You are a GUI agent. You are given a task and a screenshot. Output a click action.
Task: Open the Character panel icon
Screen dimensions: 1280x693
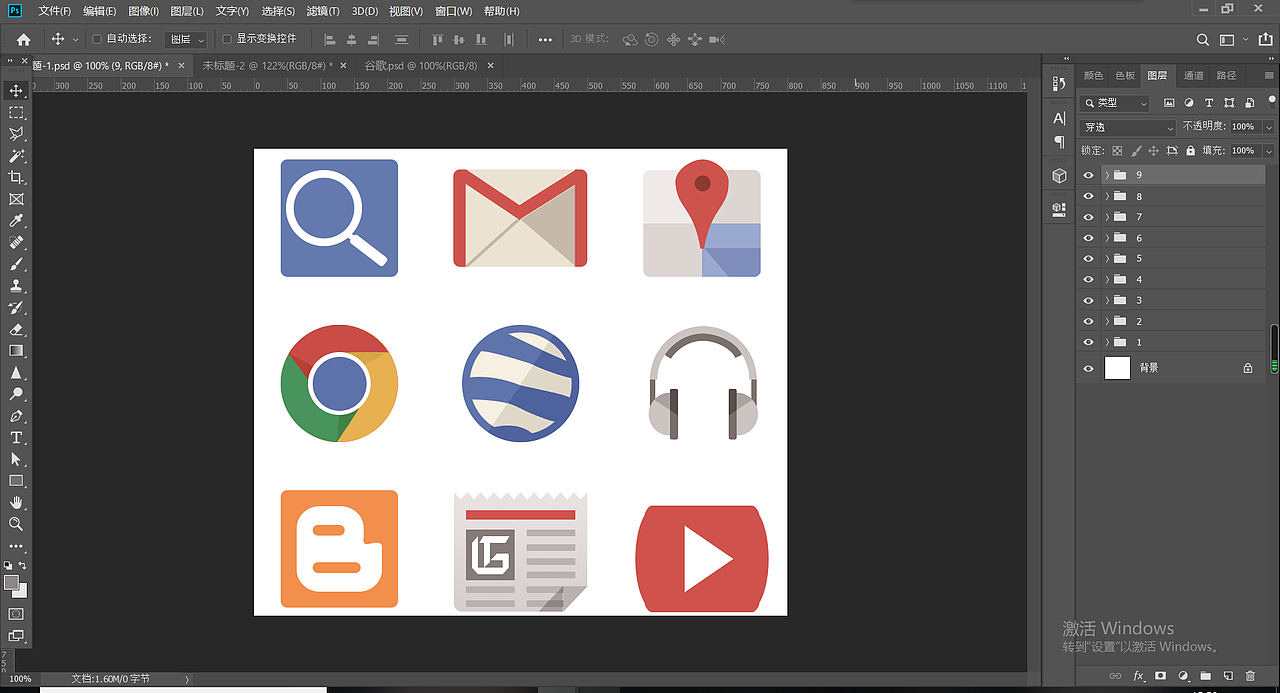tap(1060, 118)
